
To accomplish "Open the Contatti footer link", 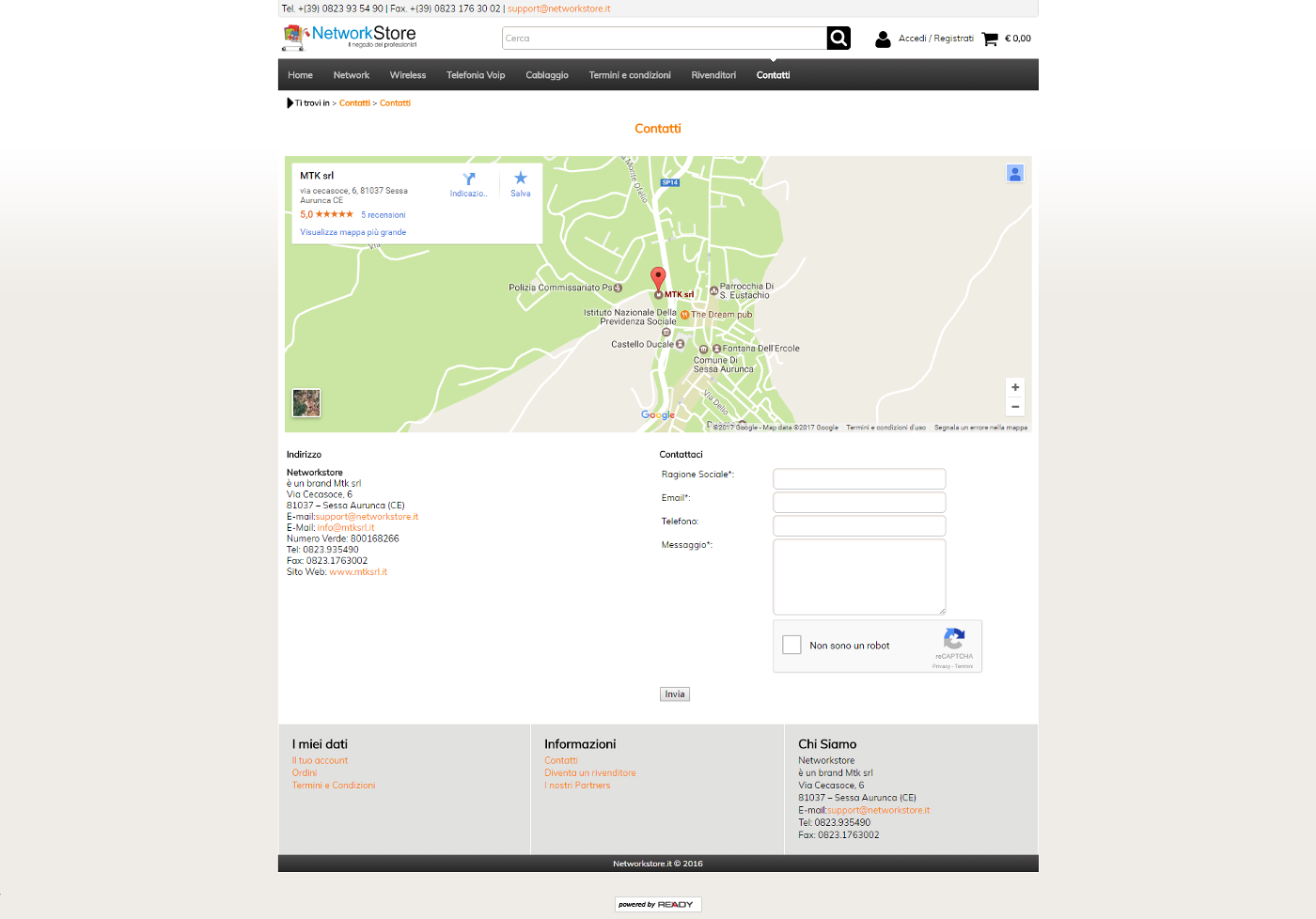I will click(561, 761).
